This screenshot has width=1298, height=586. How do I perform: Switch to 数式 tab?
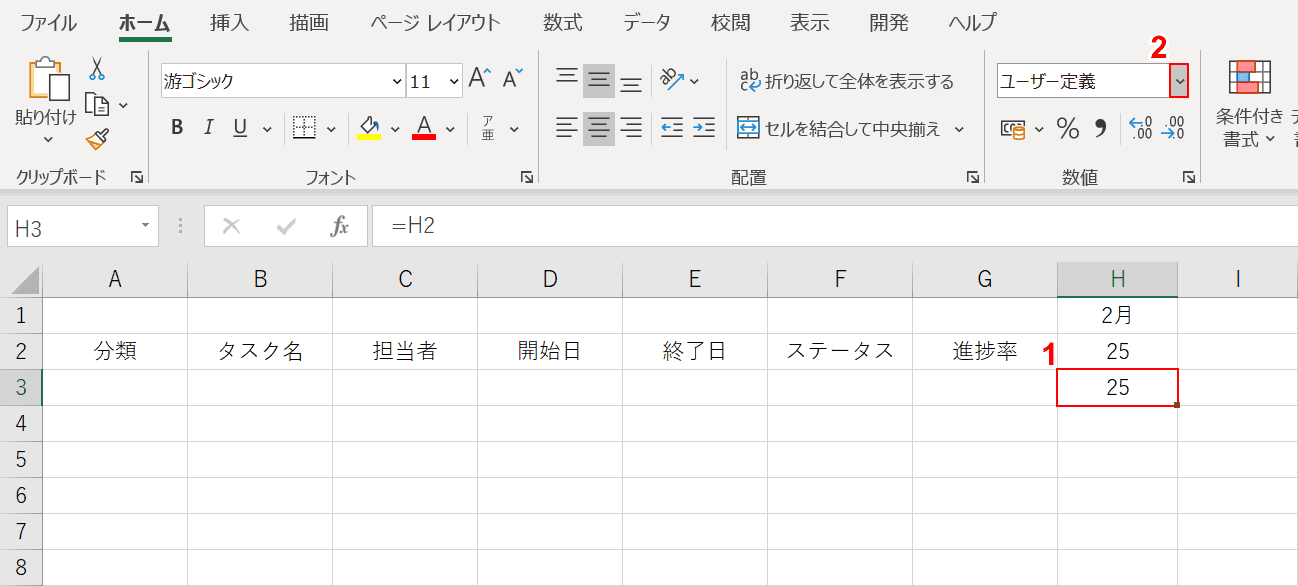tap(563, 22)
